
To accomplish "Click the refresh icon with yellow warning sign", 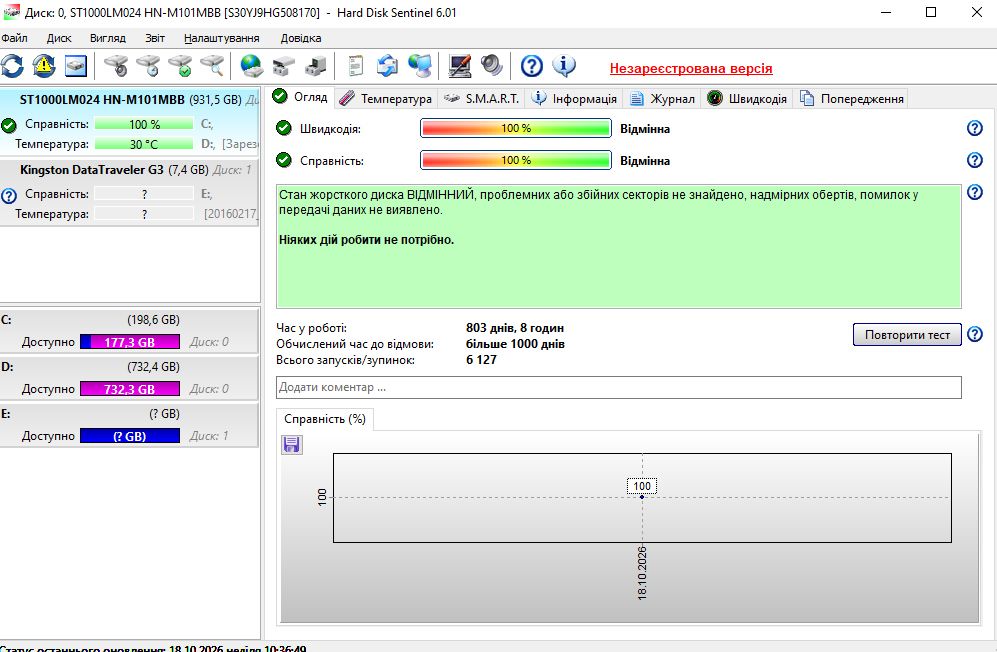I will [x=44, y=66].
